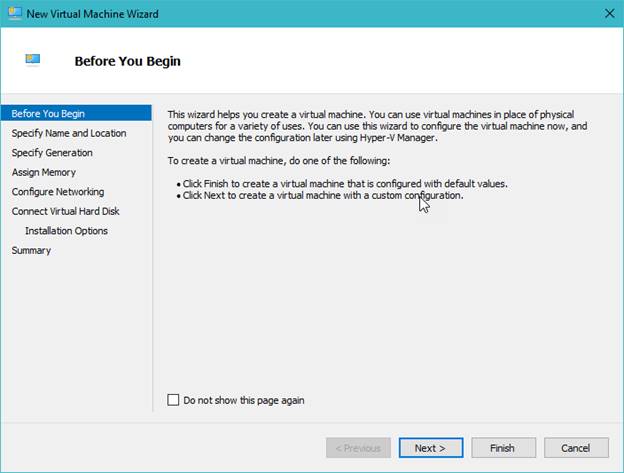The height and width of the screenshot is (473, 624).
Task: Select the Connect Virtual Hard Disk step
Action: pyautogui.click(x=66, y=211)
